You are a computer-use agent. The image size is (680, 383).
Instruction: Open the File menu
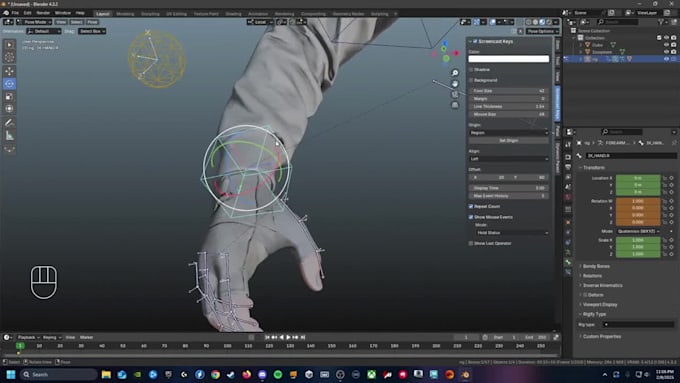coord(15,13)
